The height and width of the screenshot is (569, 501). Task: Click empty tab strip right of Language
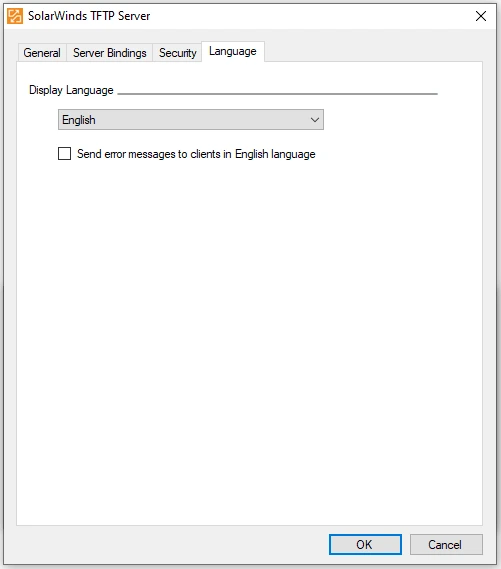(x=374, y=52)
